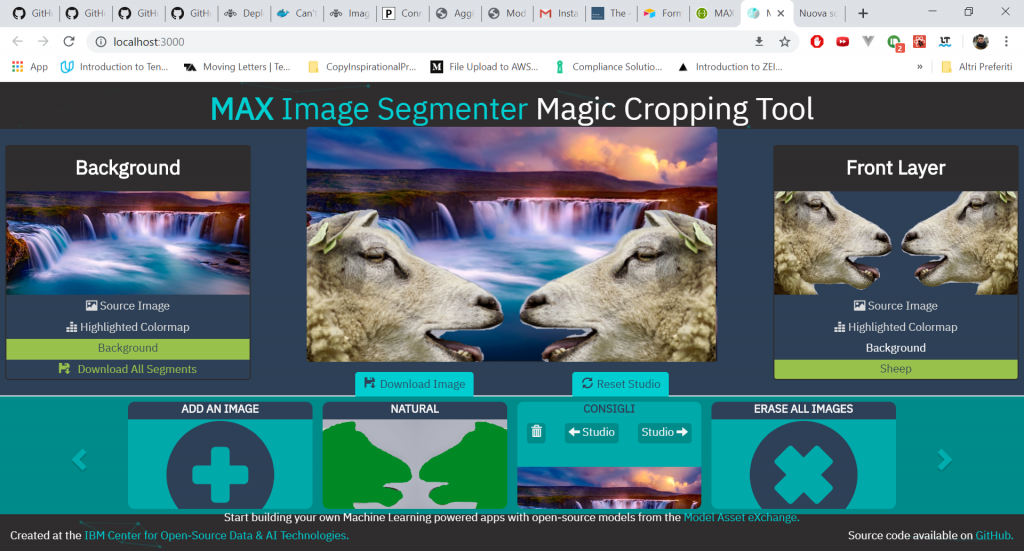Viewport: 1024px width, 551px height.
Task: Click the plus icon to add an image
Action: click(x=220, y=473)
